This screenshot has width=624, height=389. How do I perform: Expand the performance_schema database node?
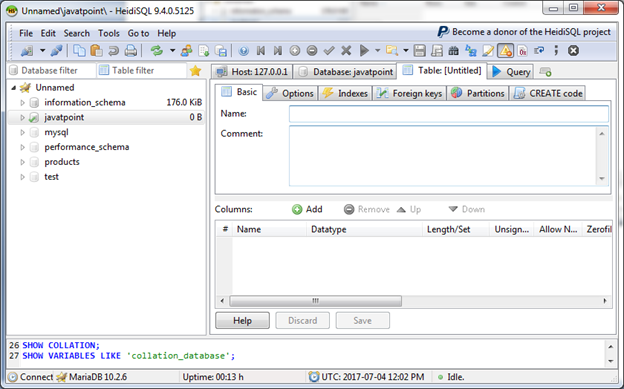(22, 147)
